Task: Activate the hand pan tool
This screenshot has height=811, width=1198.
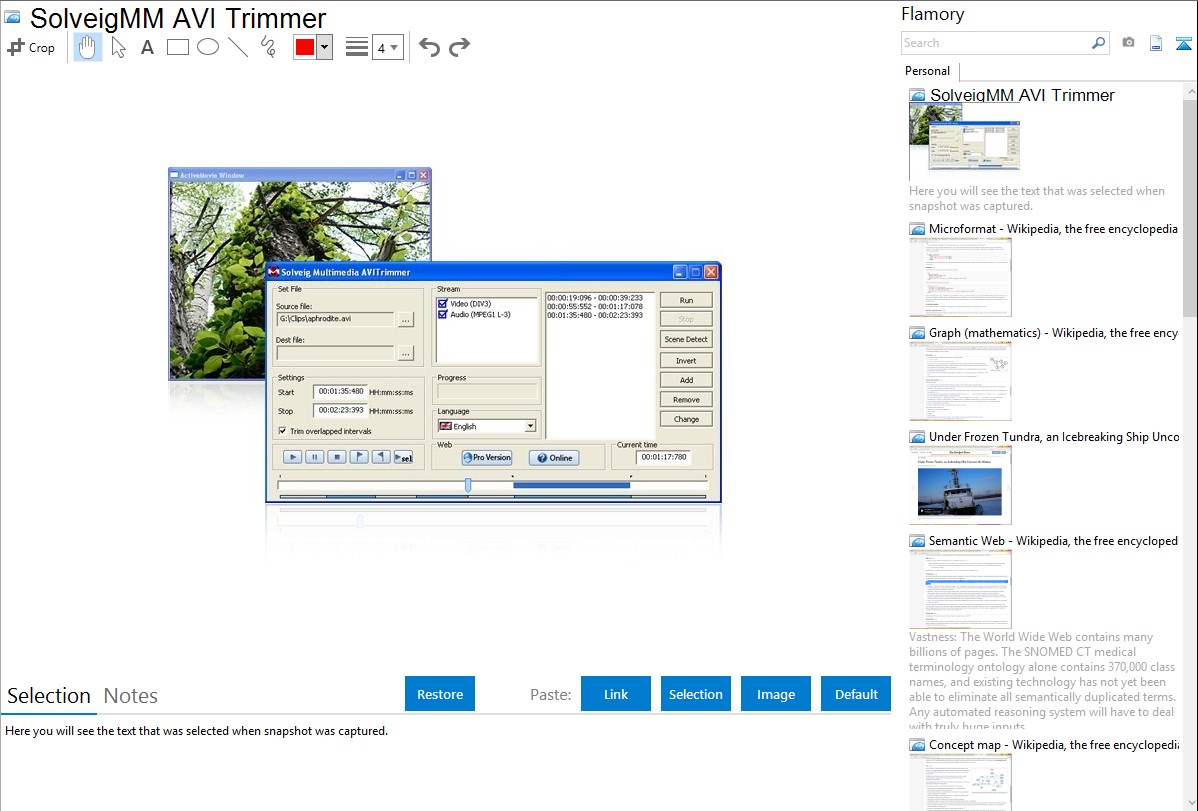Action: point(88,47)
